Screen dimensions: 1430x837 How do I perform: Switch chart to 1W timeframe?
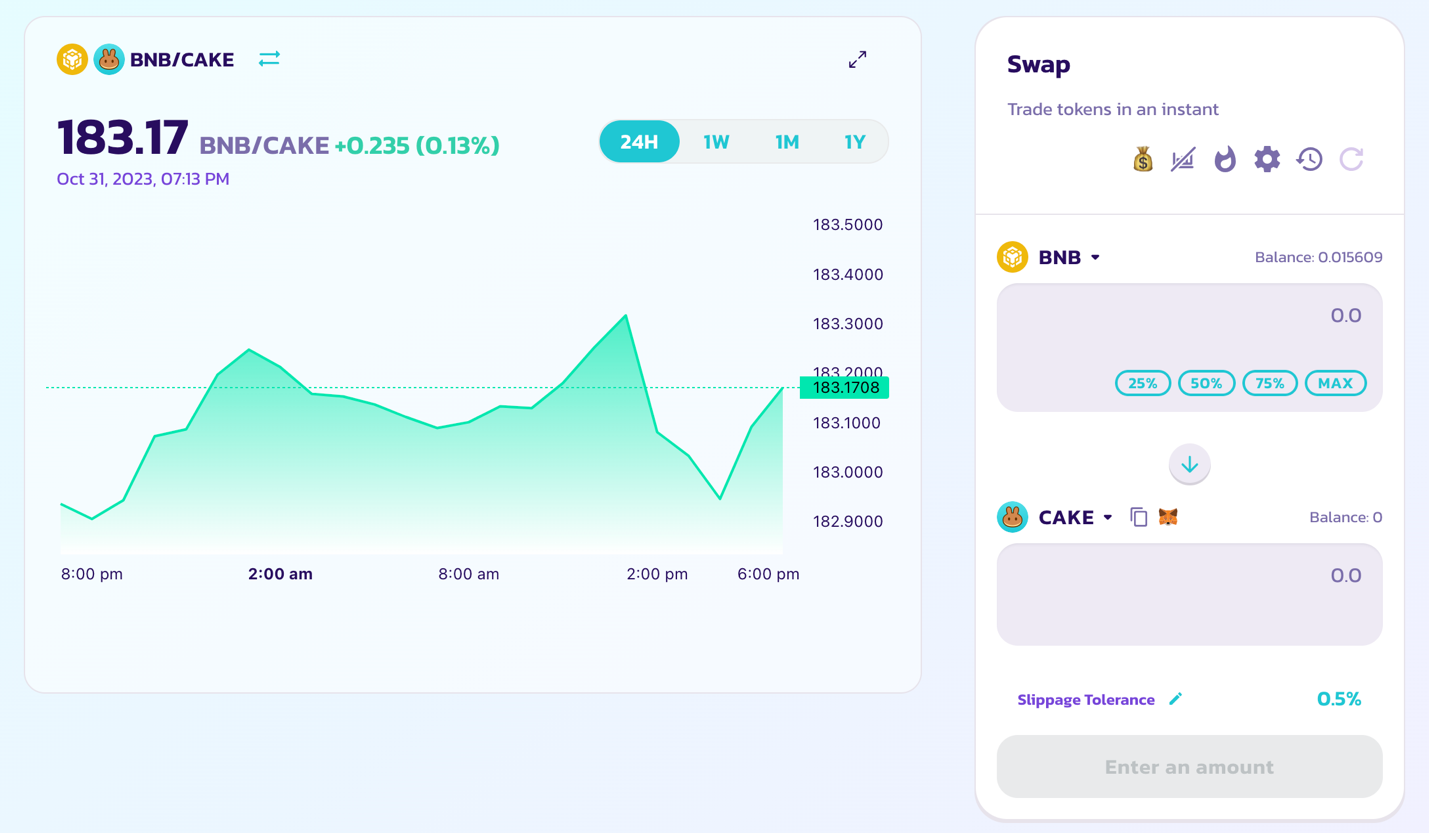[x=716, y=142]
